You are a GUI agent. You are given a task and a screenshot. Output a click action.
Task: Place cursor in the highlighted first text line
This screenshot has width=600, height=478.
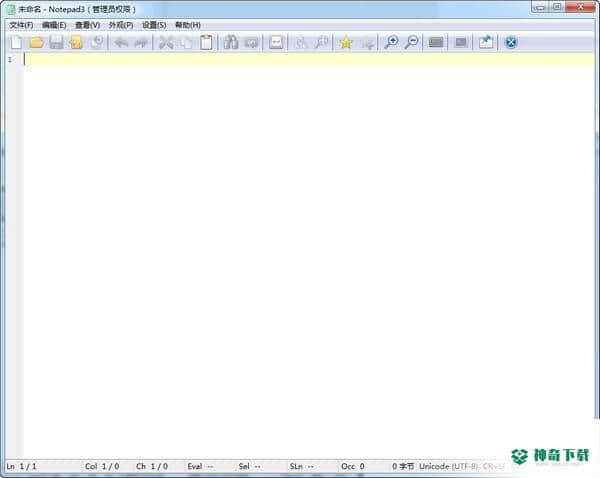[x=309, y=59]
